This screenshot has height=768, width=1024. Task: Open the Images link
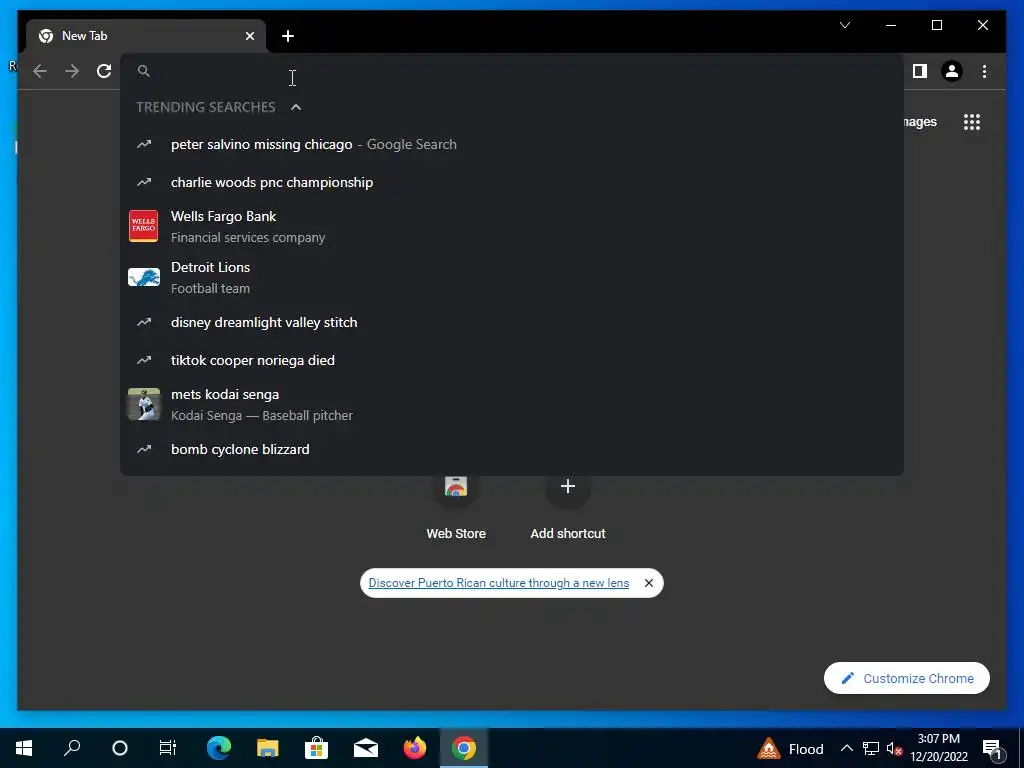click(920, 122)
